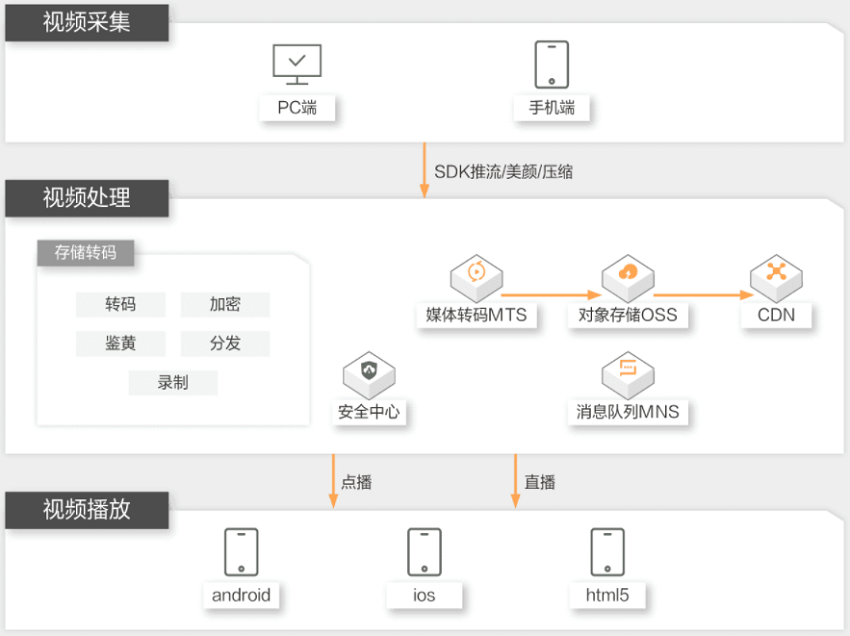
Task: Click the PC monitor icon
Action: click(x=297, y=65)
